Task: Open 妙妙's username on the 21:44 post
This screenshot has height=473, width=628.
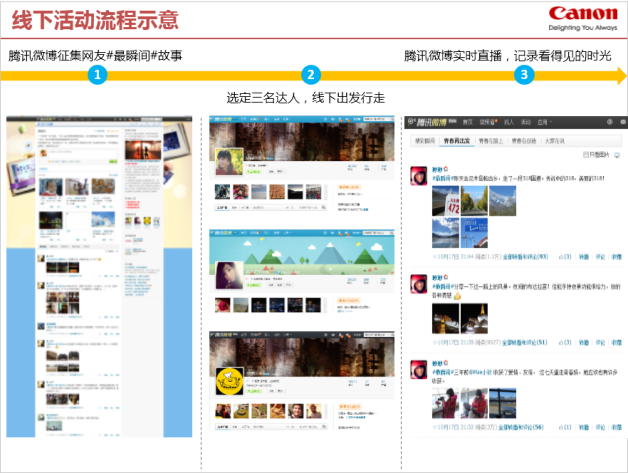Action: (437, 169)
